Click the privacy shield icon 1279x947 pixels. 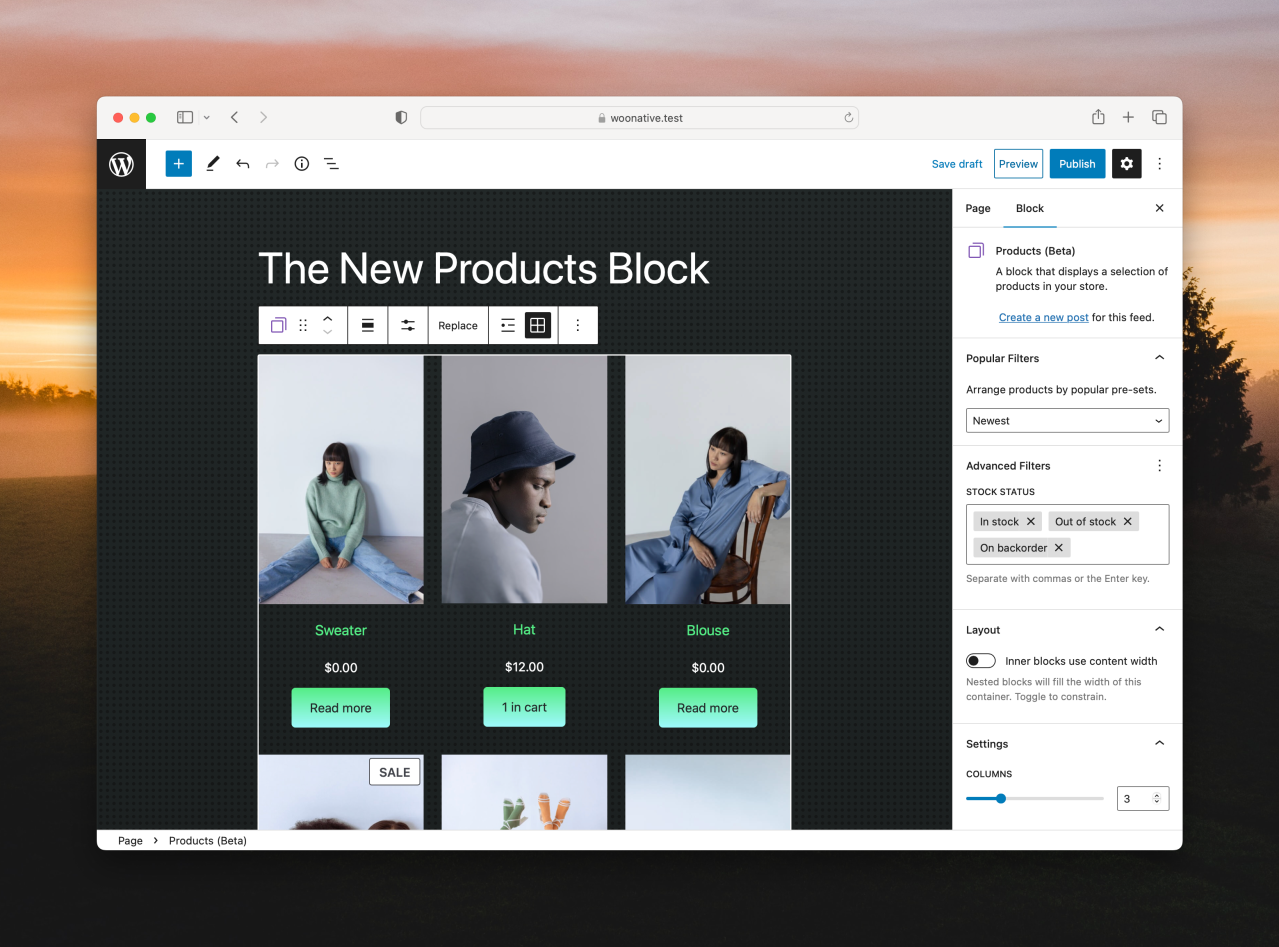coord(402,117)
